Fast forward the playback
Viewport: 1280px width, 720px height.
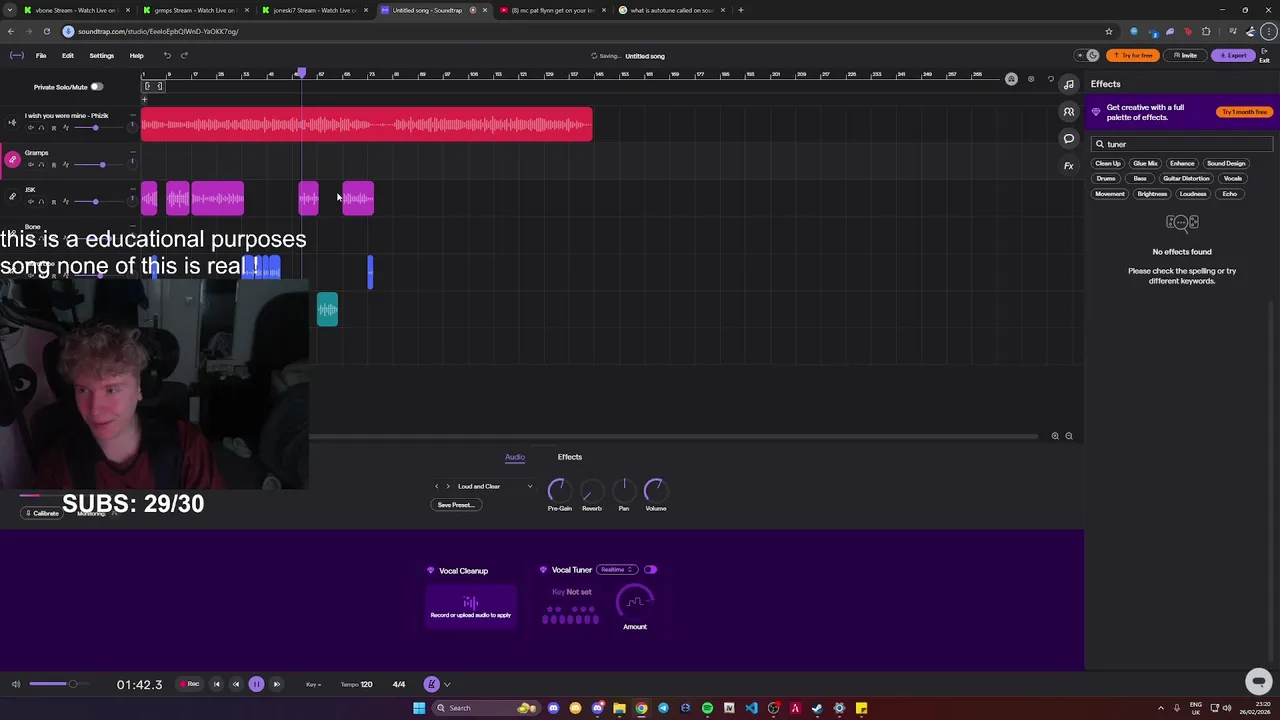tap(277, 684)
